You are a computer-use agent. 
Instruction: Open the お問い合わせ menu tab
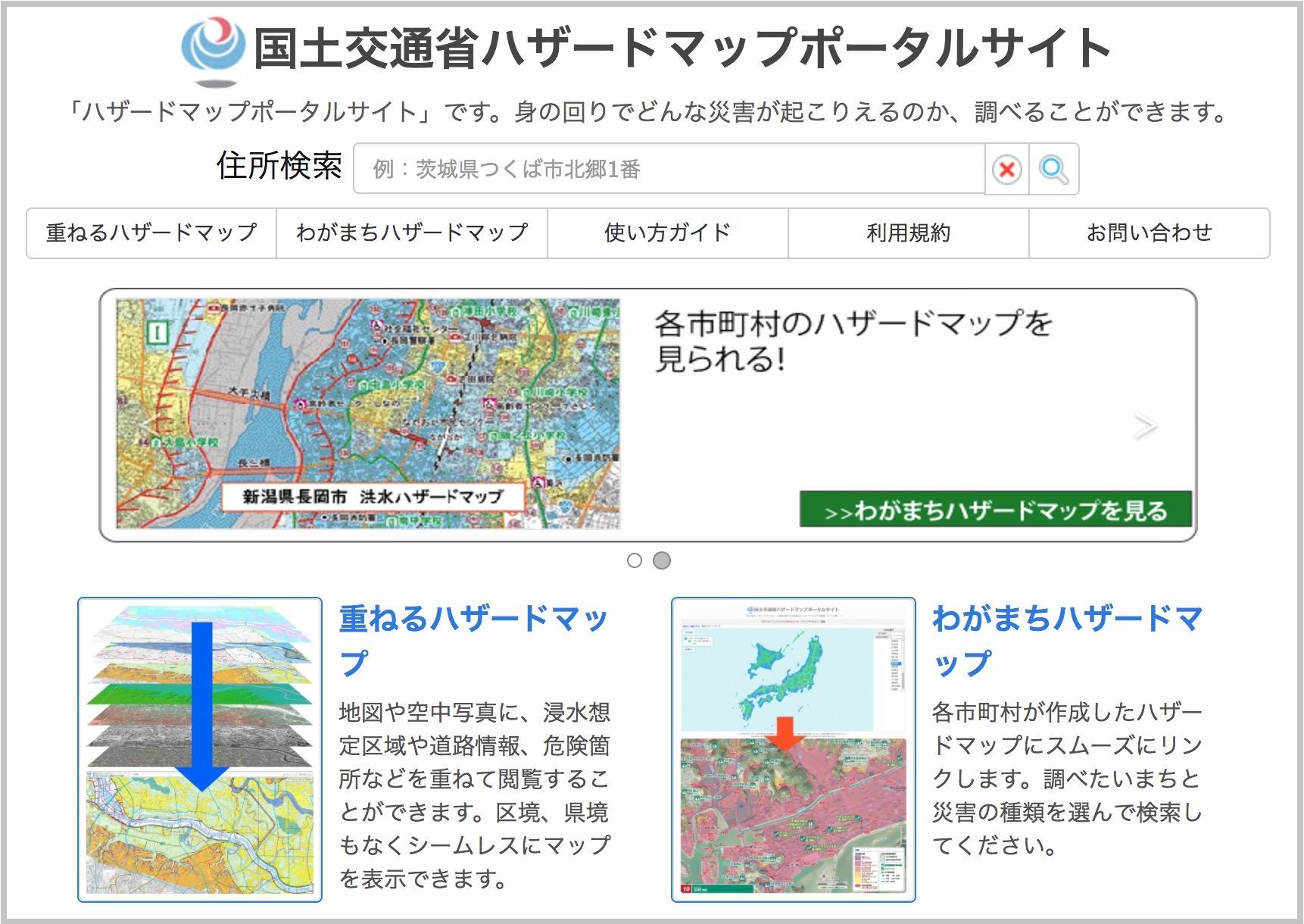[x=1150, y=233]
